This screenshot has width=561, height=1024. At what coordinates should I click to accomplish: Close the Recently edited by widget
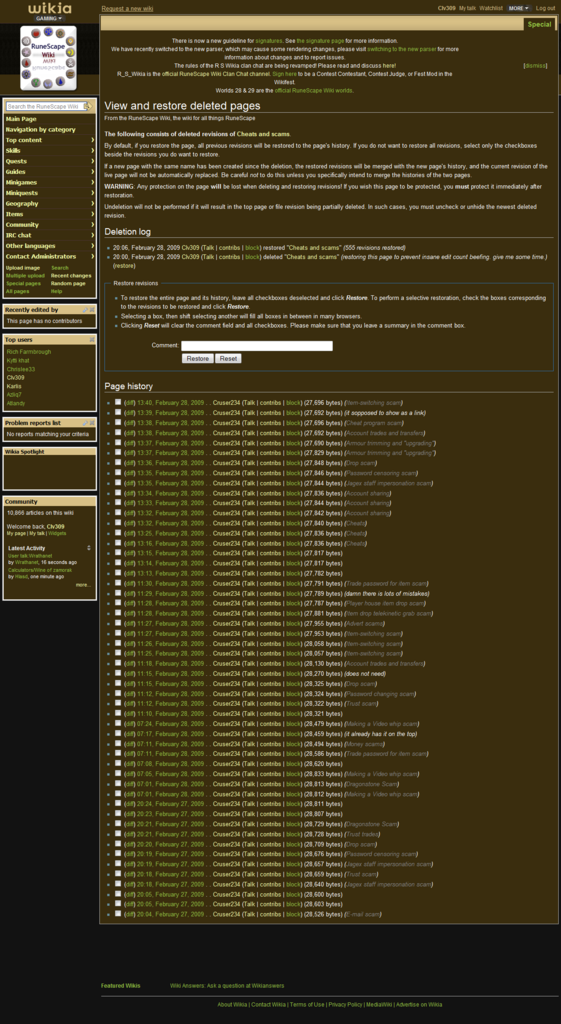(91, 310)
